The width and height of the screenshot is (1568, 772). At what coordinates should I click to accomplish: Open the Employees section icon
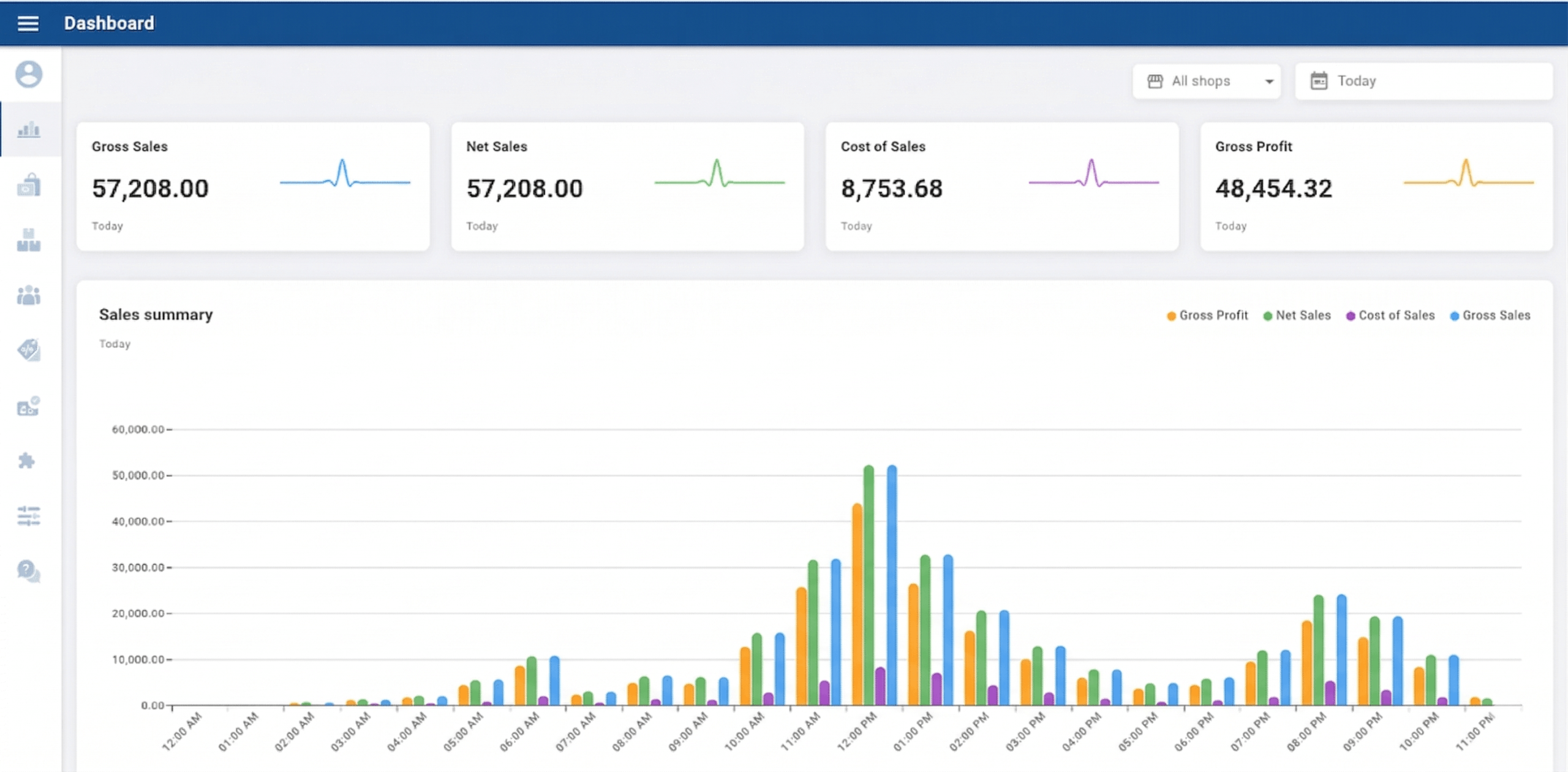(28, 296)
